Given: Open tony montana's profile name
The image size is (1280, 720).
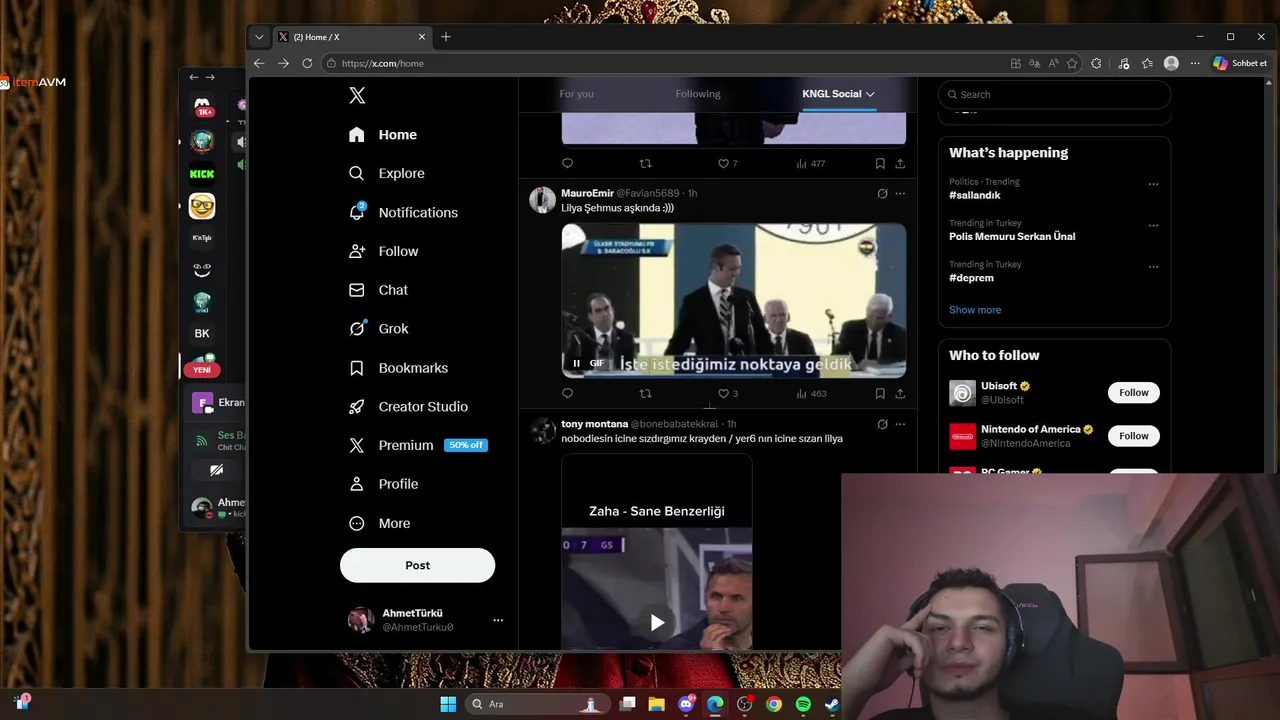Looking at the screenshot, I should pos(594,424).
